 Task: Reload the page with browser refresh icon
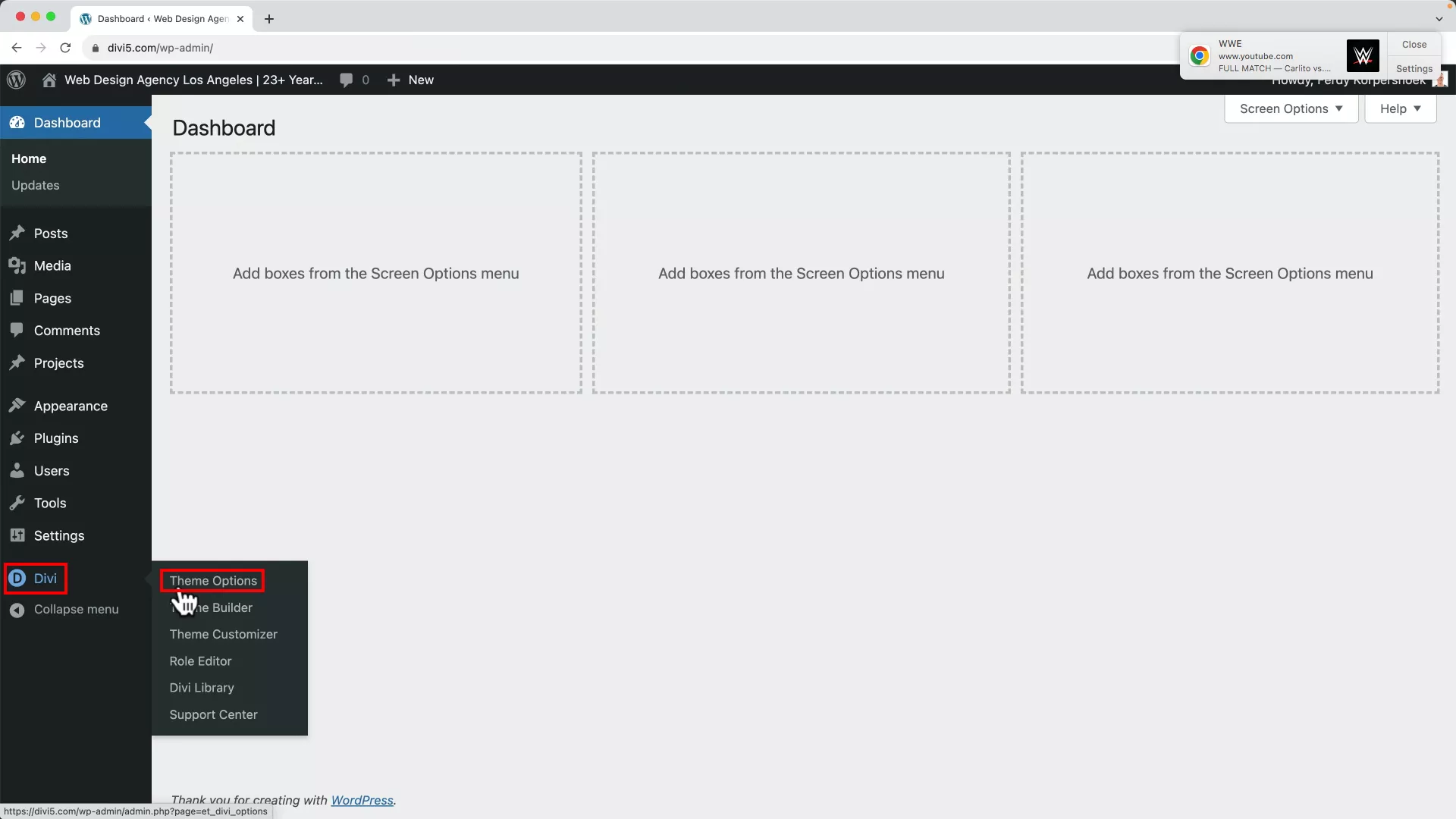(65, 48)
